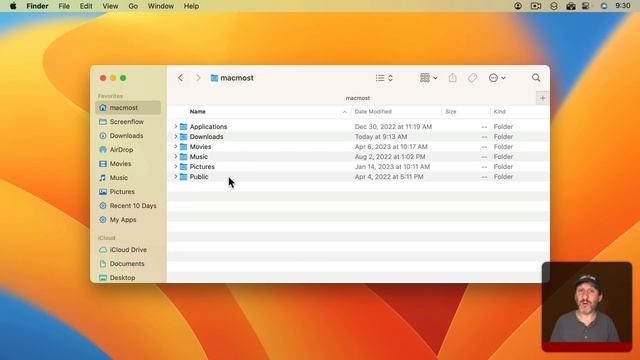Screen dimensions: 640x360
Task: Click the Share toolbar icon
Action: (x=453, y=78)
